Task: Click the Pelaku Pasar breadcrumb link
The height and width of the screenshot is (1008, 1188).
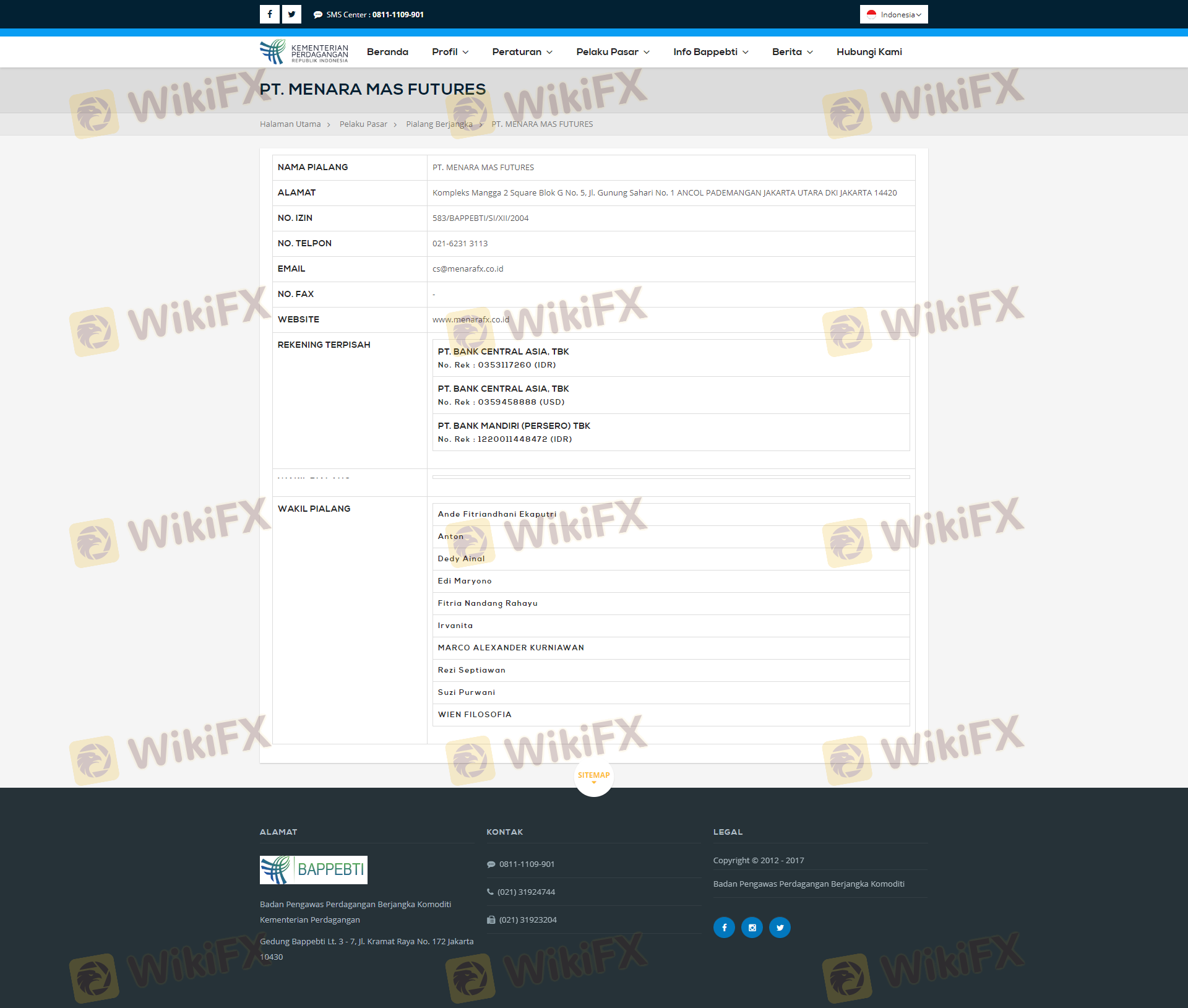Action: 363,124
